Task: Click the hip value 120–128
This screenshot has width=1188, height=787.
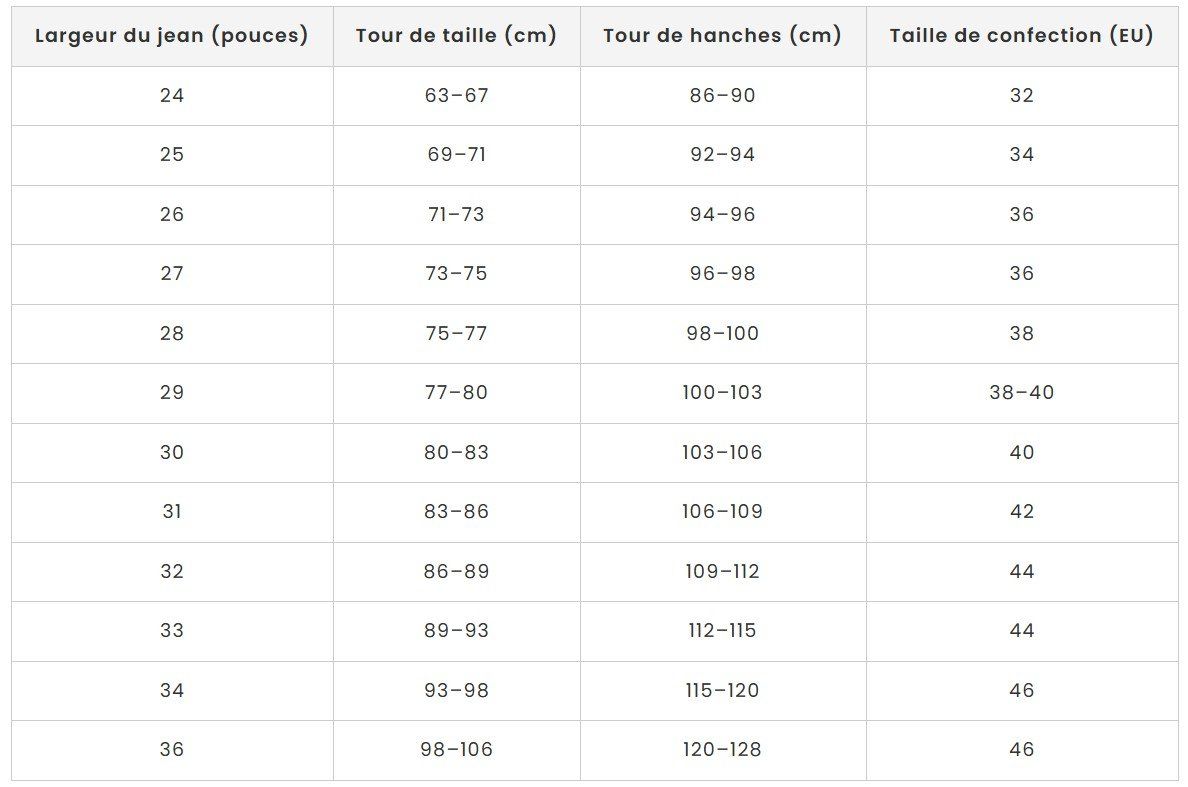Action: [x=723, y=750]
